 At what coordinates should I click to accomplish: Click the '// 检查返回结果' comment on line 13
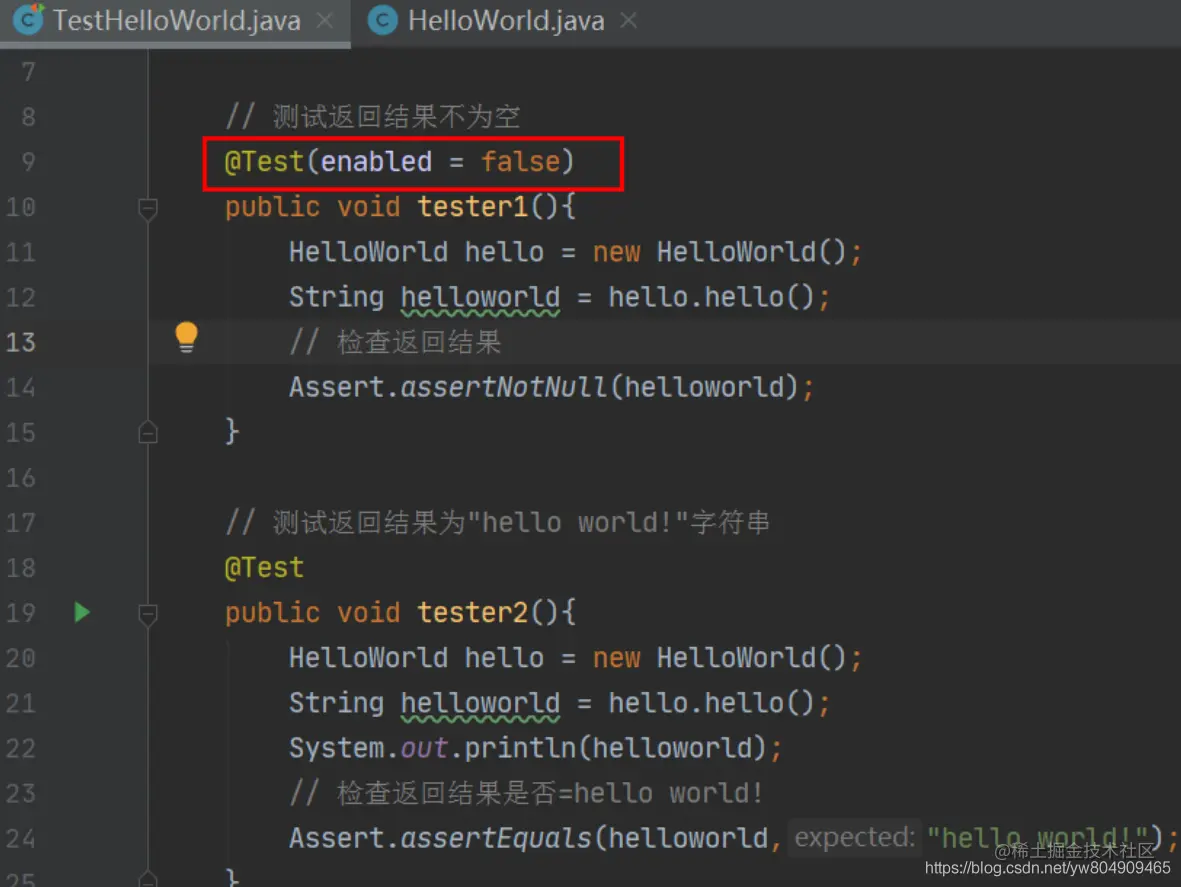coord(395,343)
